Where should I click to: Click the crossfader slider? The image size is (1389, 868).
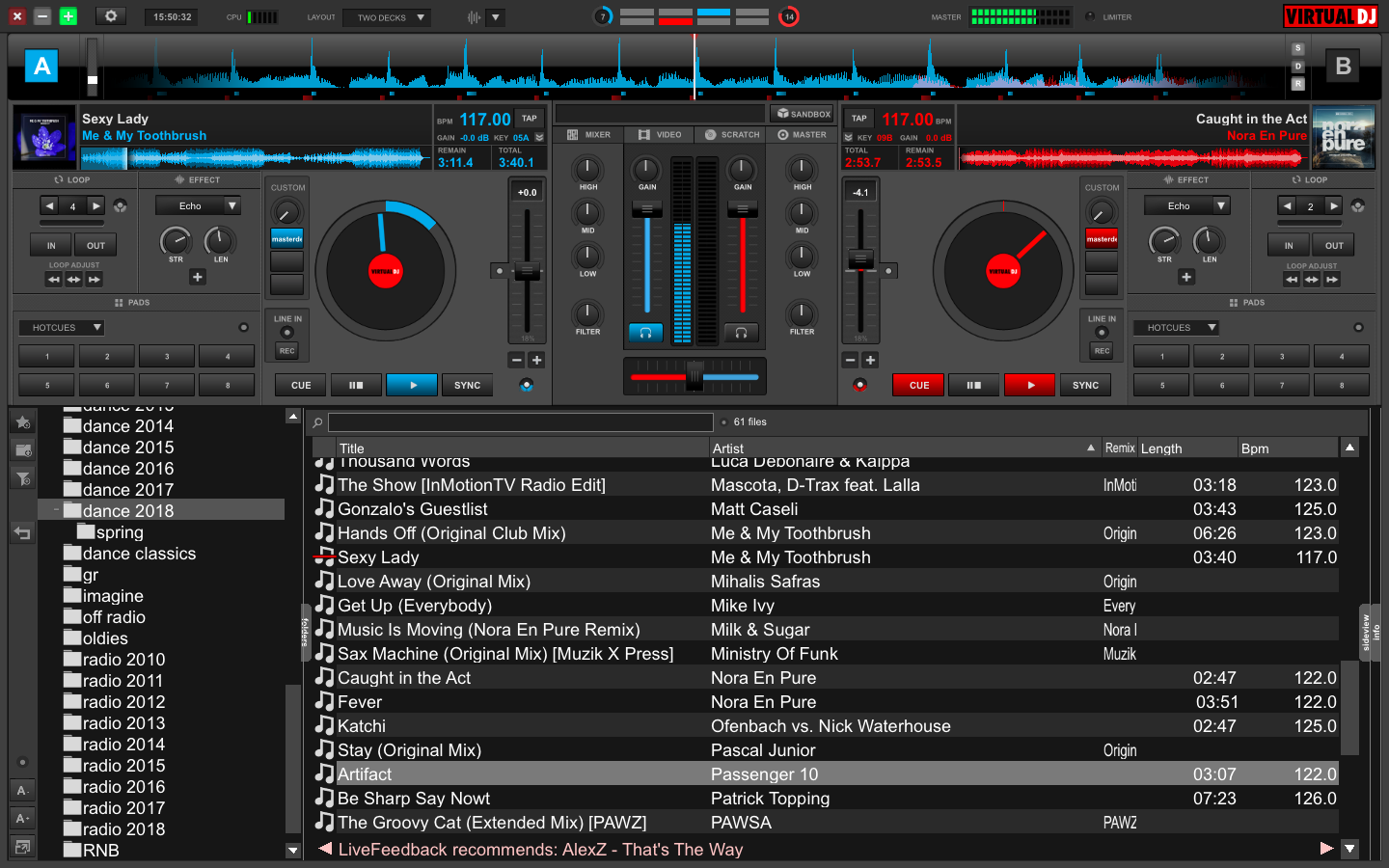[694, 376]
